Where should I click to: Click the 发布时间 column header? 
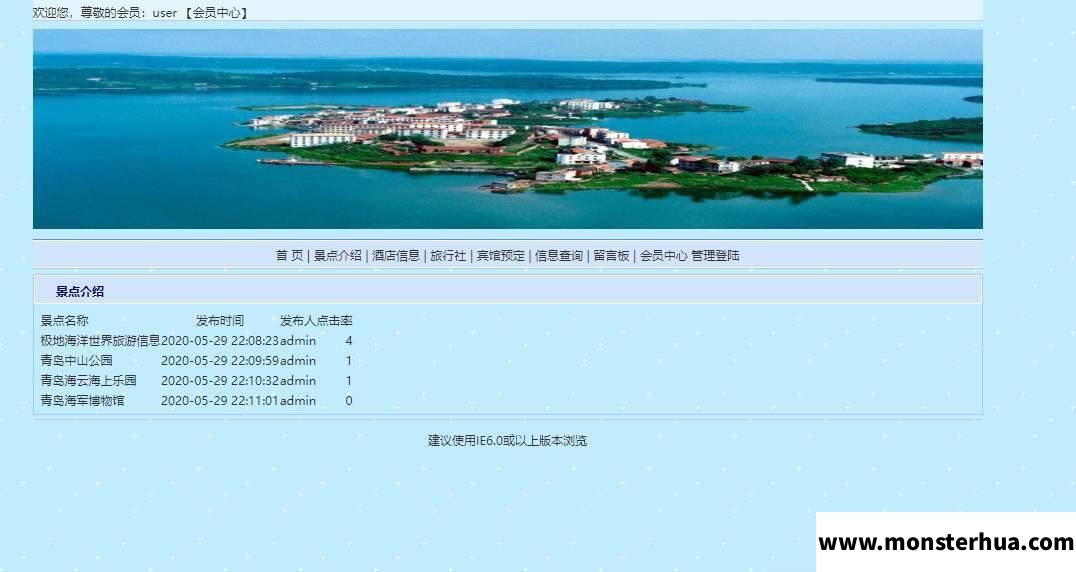coord(220,321)
